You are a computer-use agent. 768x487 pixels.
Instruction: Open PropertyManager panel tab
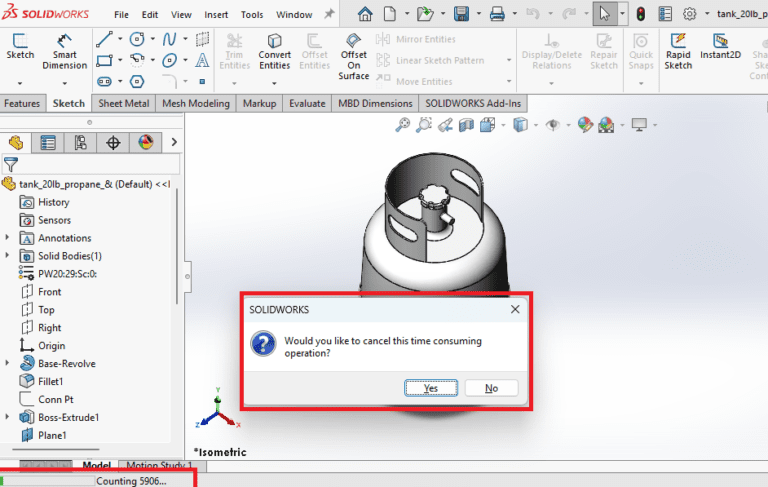coord(48,143)
